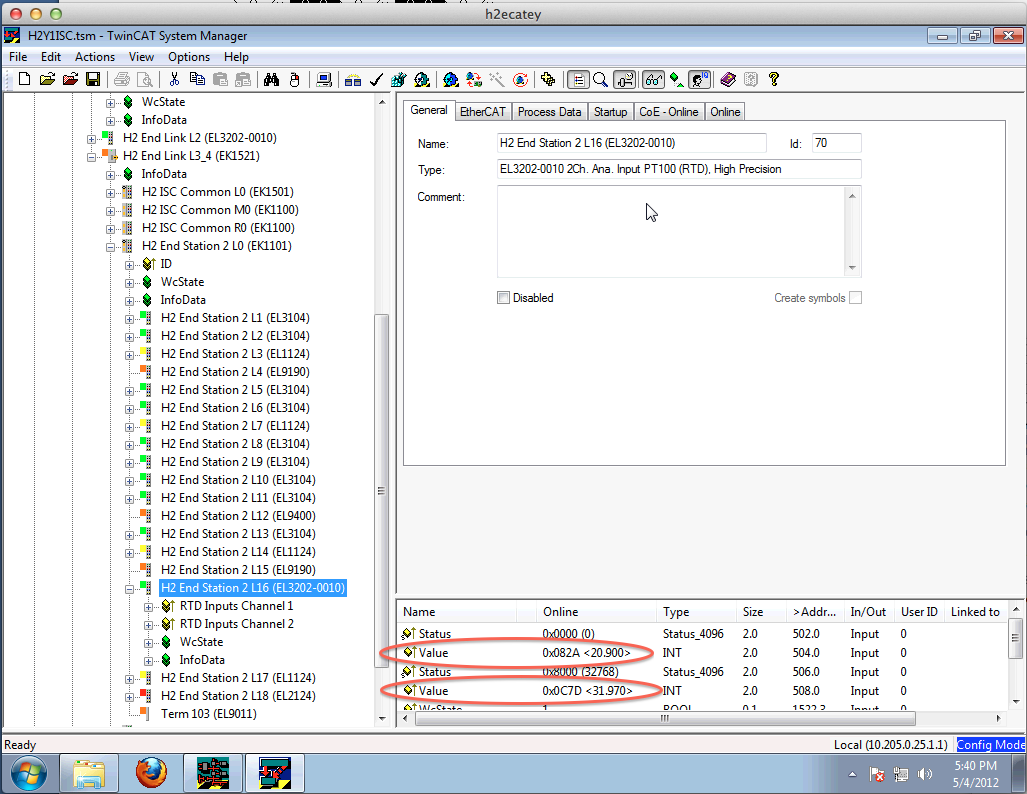Image resolution: width=1027 pixels, height=794 pixels.
Task: Sort by the Online column header
Action: click(596, 612)
